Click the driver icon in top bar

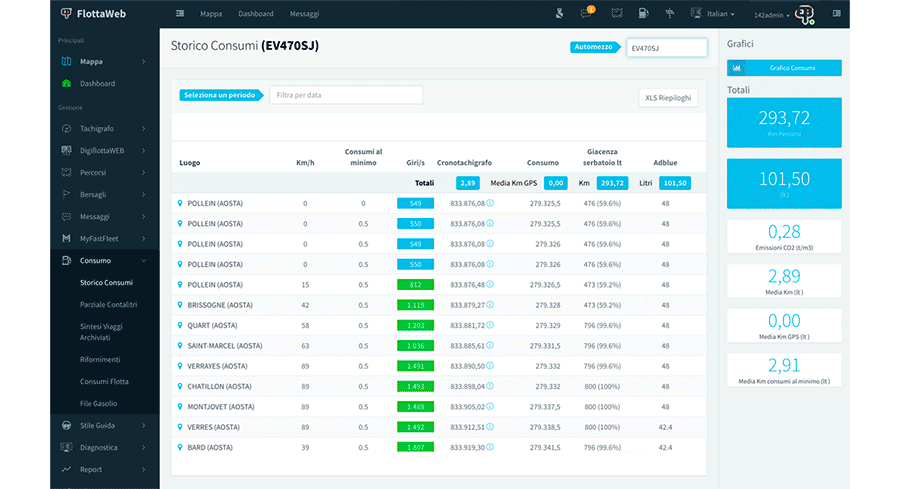(560, 14)
